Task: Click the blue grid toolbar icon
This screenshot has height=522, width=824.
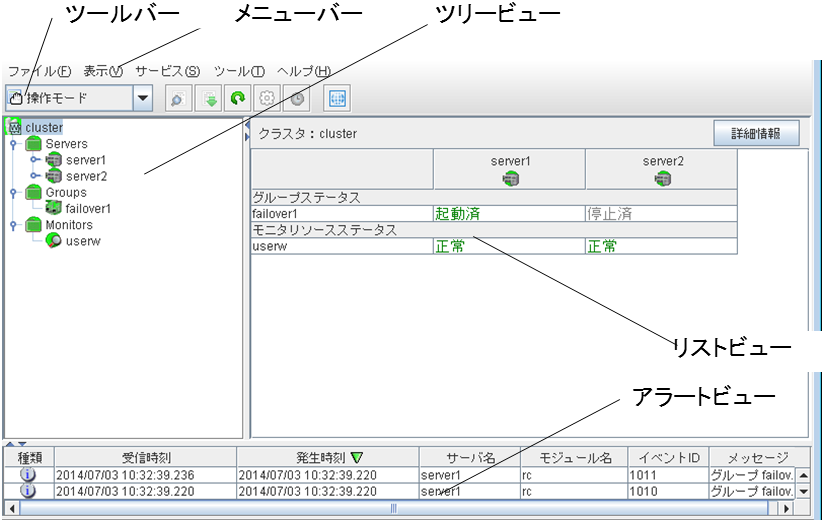Action: (x=337, y=98)
